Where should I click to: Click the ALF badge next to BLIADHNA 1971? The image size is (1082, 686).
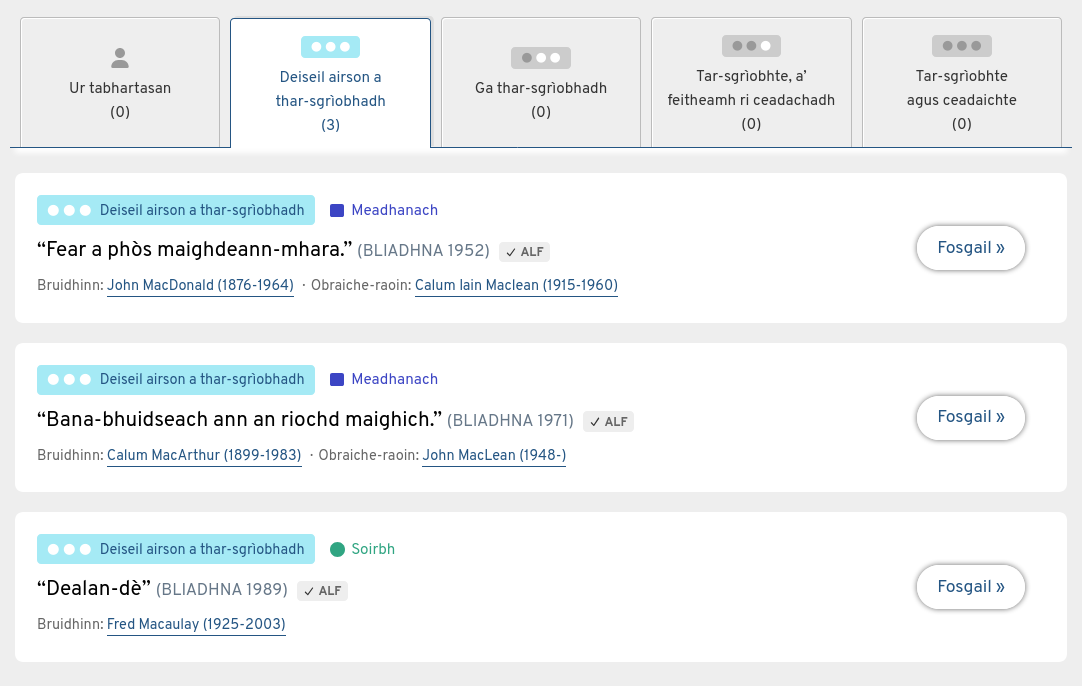click(608, 422)
